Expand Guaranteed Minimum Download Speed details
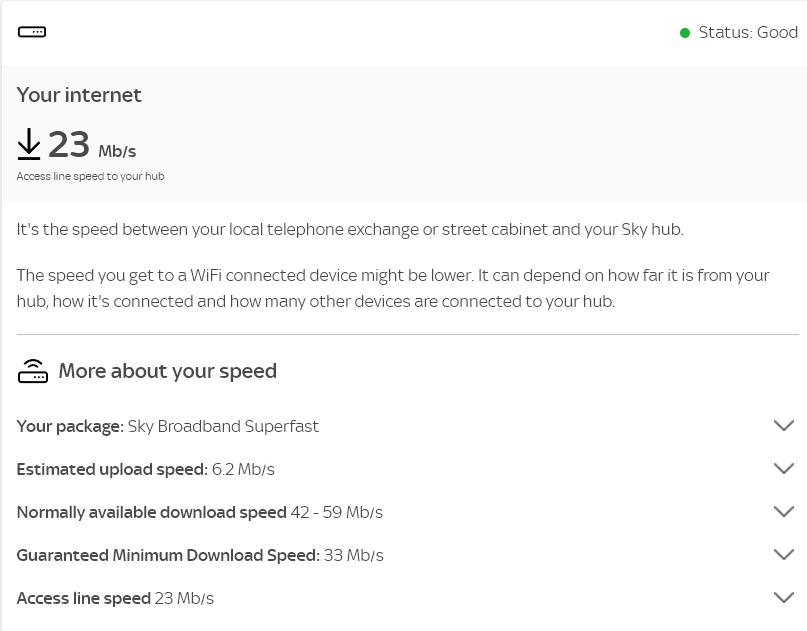This screenshot has width=807, height=631. point(784,554)
